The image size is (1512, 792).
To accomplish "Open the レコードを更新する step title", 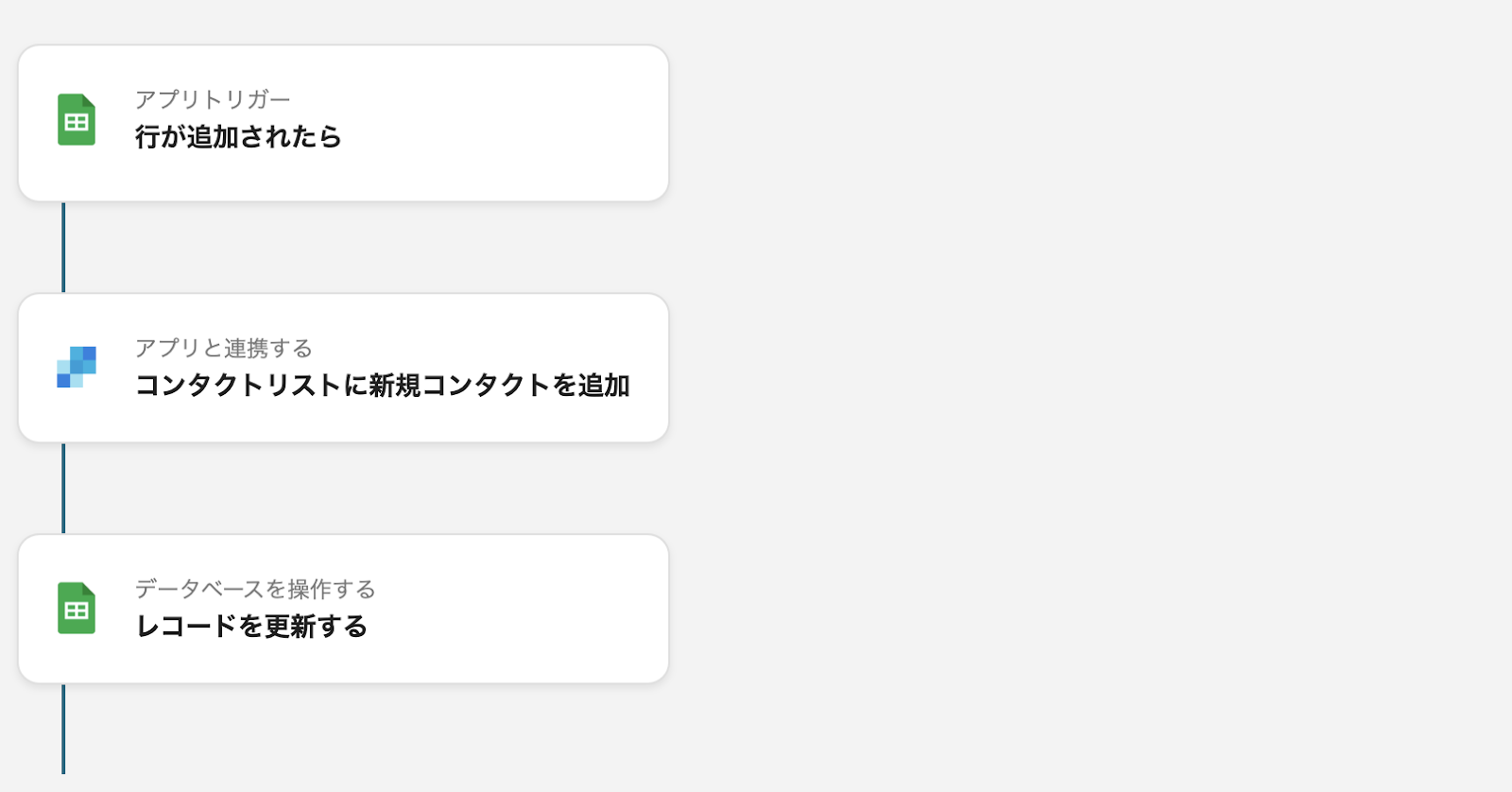I will coord(251,627).
